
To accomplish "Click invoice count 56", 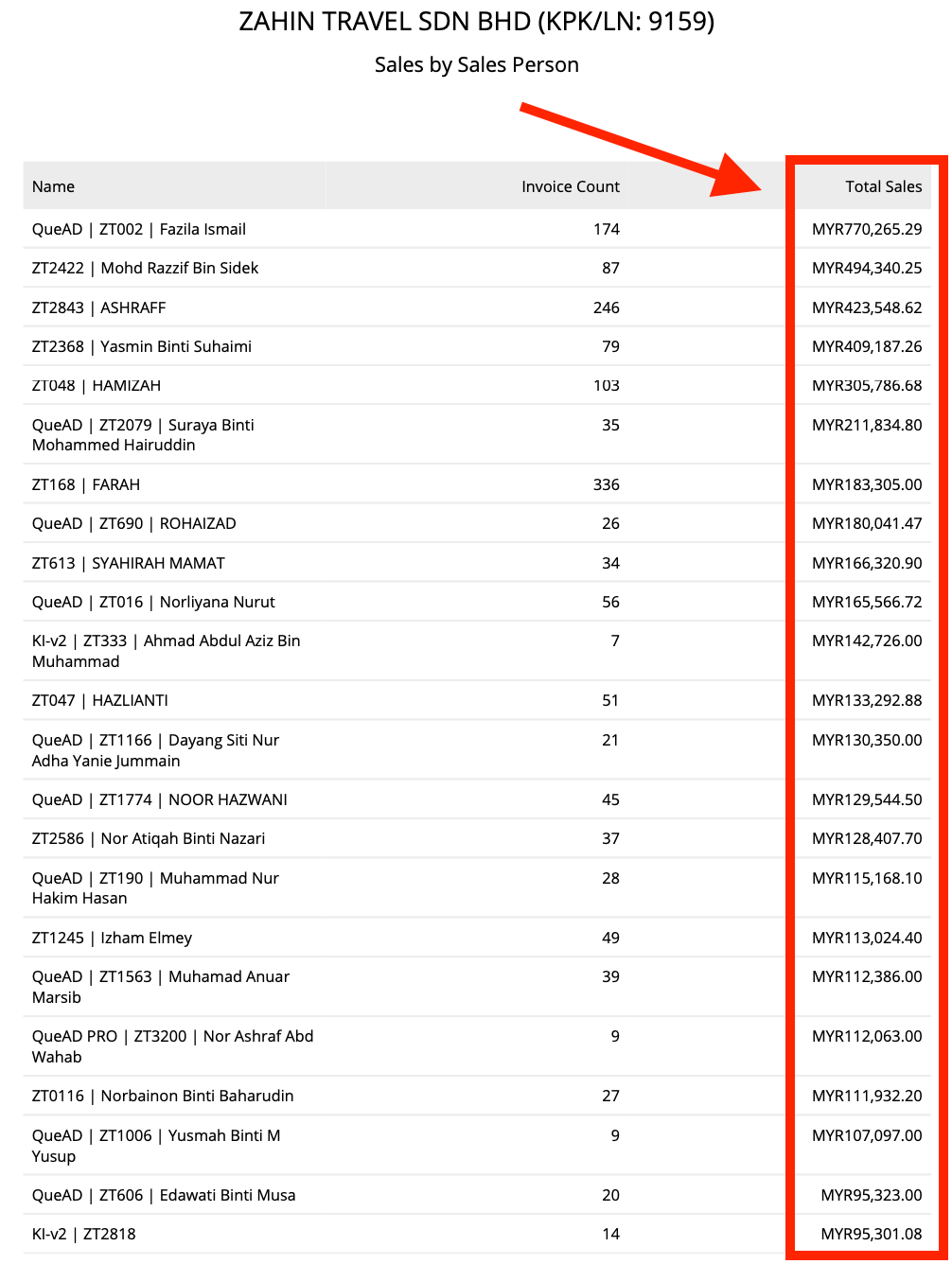I will (611, 602).
